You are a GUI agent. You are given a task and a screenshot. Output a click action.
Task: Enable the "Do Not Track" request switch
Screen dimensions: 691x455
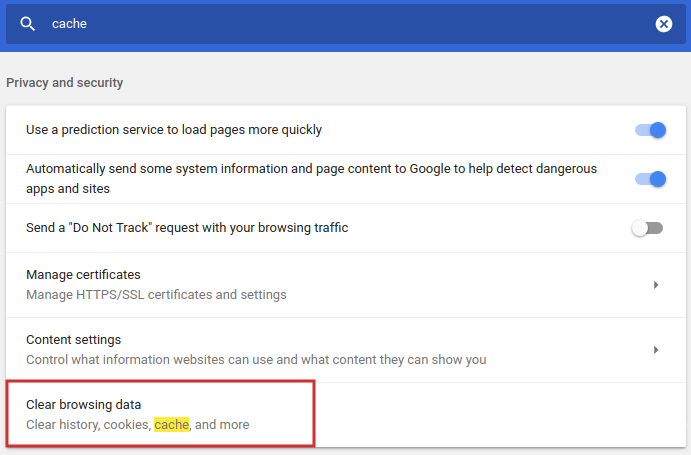coord(647,228)
